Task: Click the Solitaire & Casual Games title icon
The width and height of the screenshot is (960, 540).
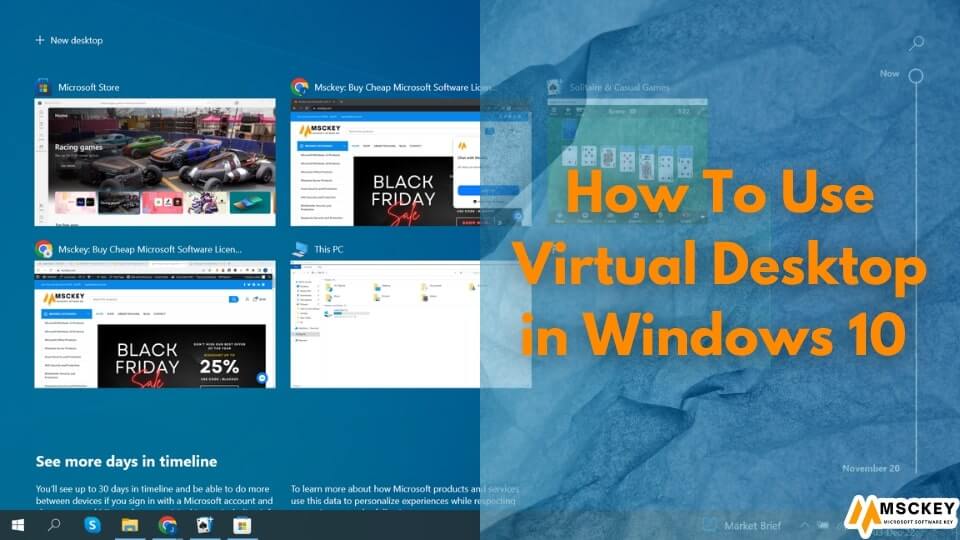Action: (x=554, y=87)
